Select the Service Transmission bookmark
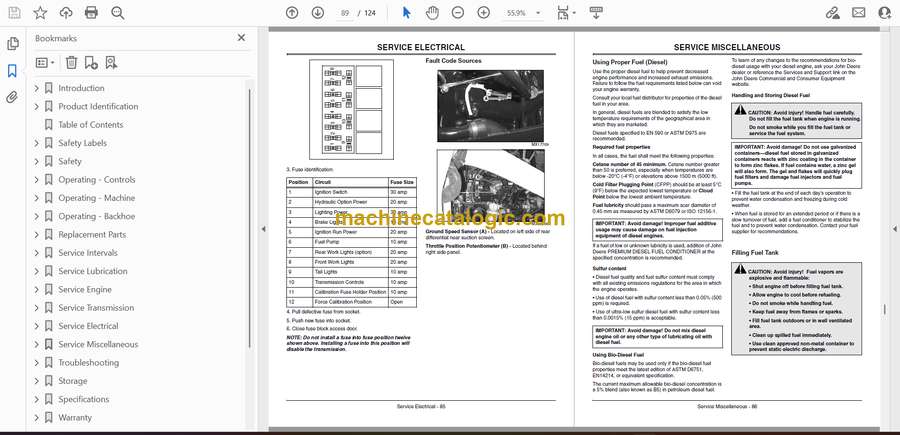The image size is (900, 435). [x=96, y=308]
